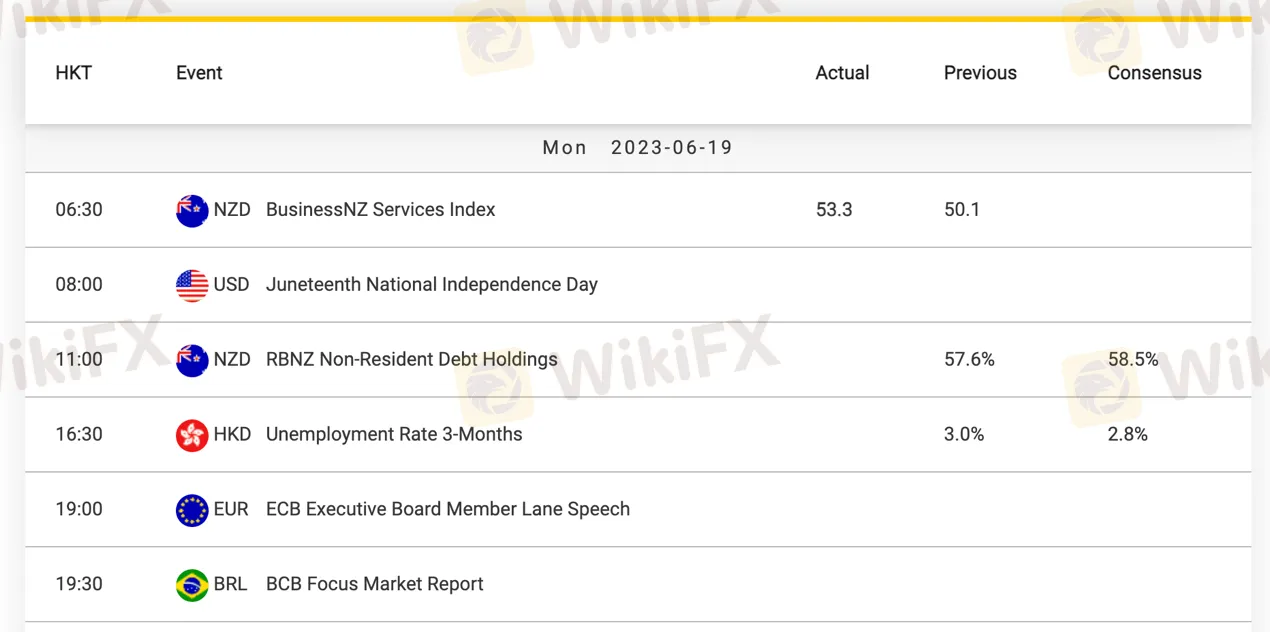This screenshot has height=632, width=1270.
Task: Open the BCB Focus Market Report event
Action: click(374, 585)
